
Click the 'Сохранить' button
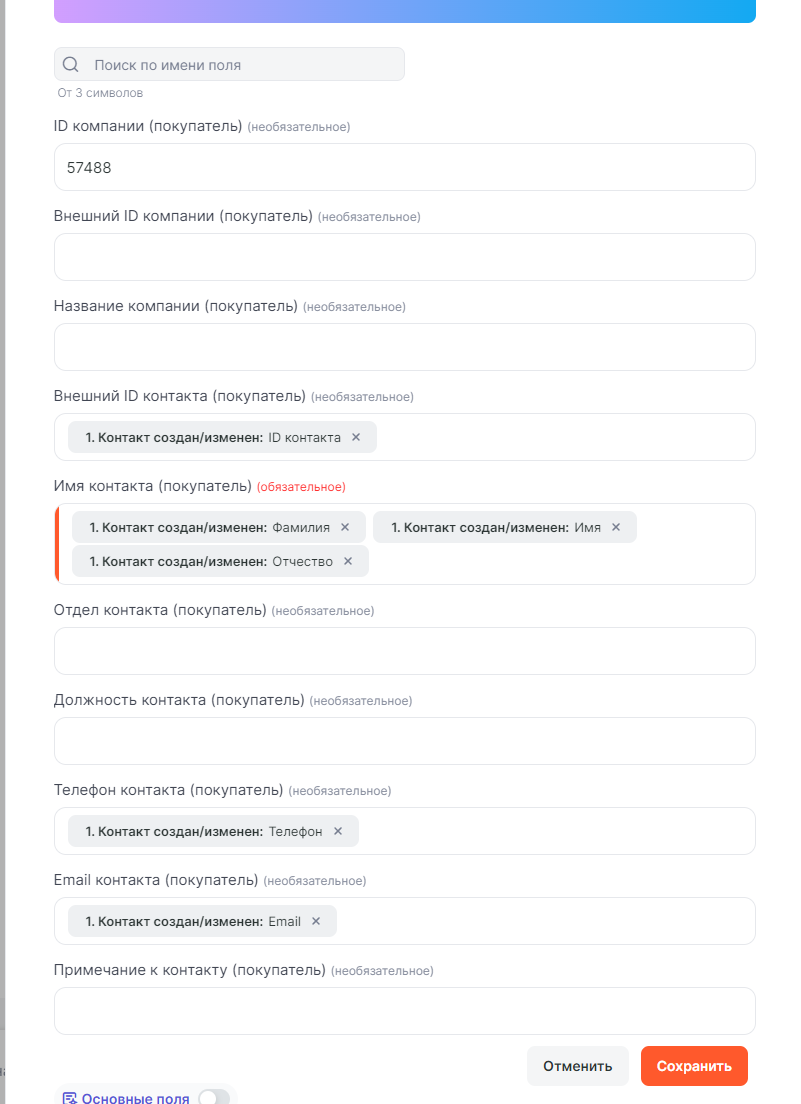[694, 1066]
